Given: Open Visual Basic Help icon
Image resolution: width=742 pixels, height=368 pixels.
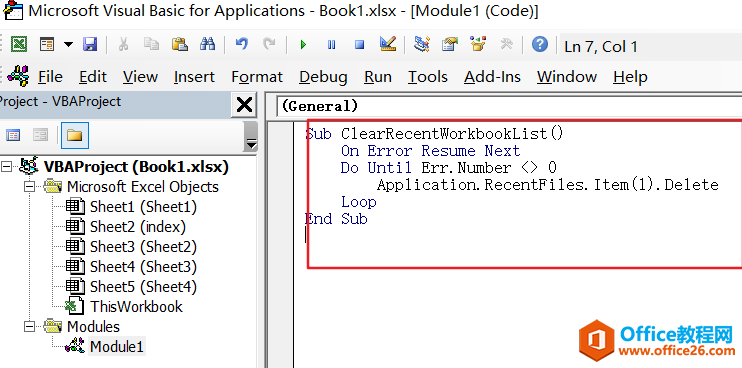Looking at the screenshot, I should (539, 45).
